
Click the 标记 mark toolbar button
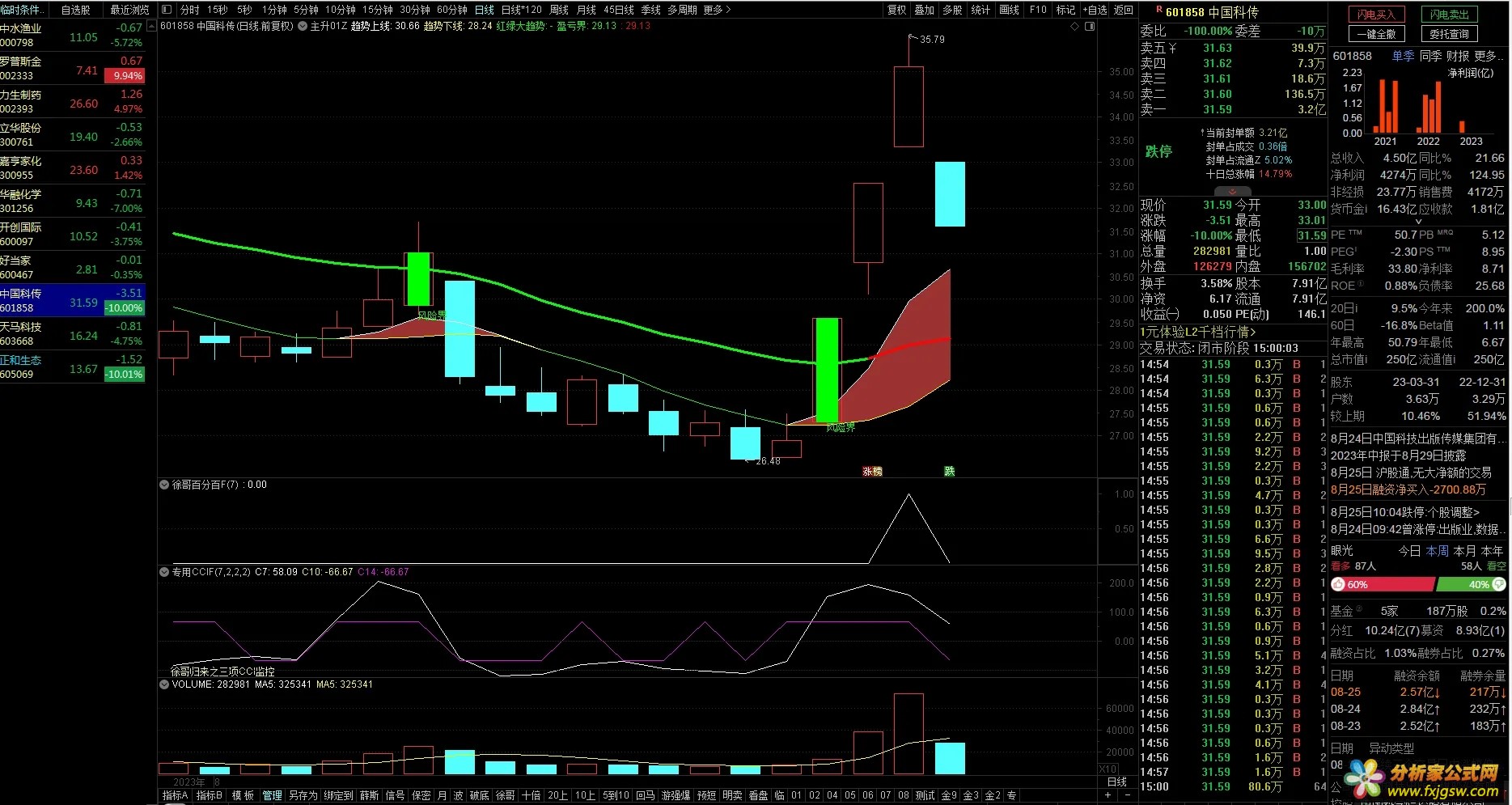click(x=1066, y=10)
